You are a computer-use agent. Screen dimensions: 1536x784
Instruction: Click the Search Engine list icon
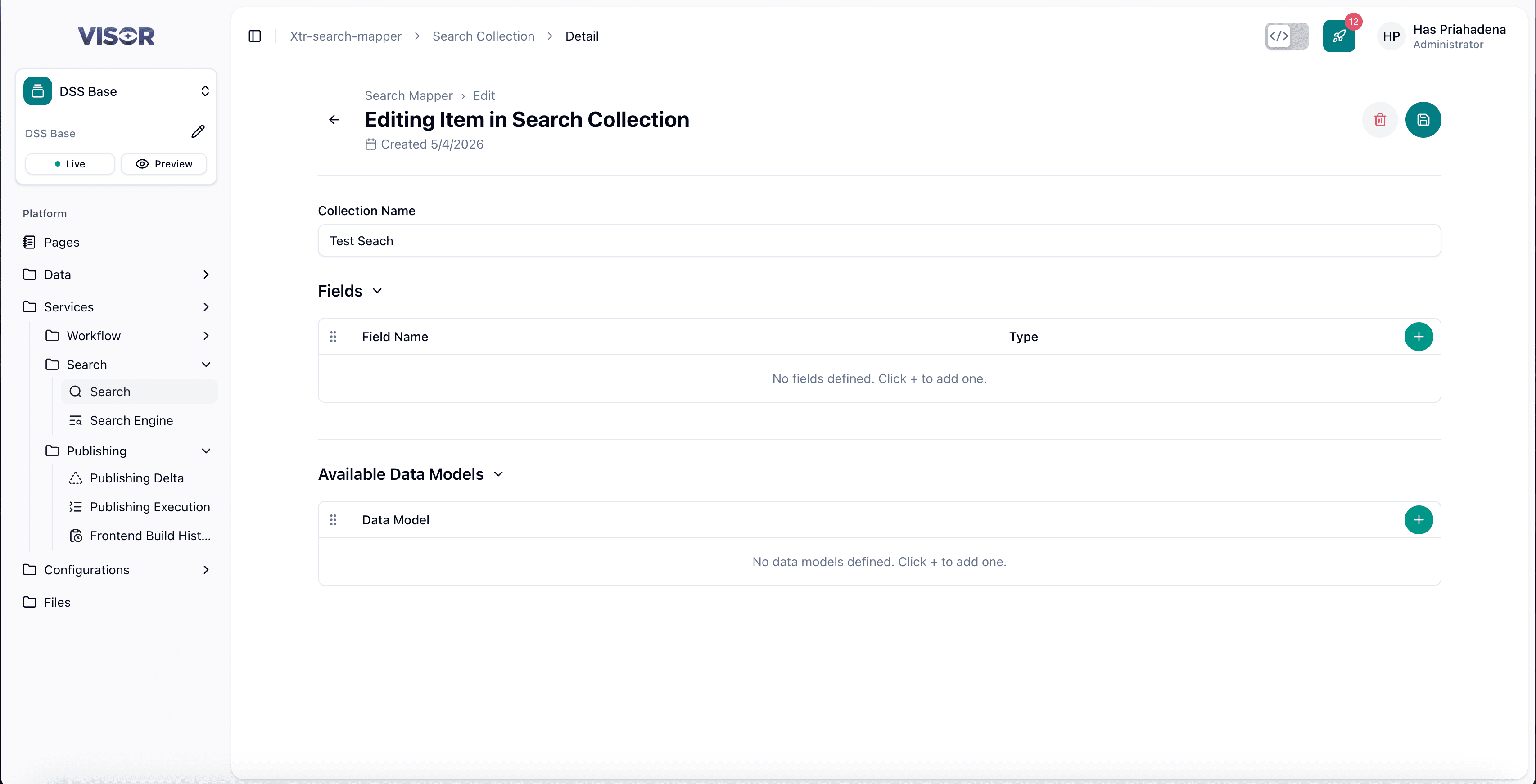pos(76,420)
